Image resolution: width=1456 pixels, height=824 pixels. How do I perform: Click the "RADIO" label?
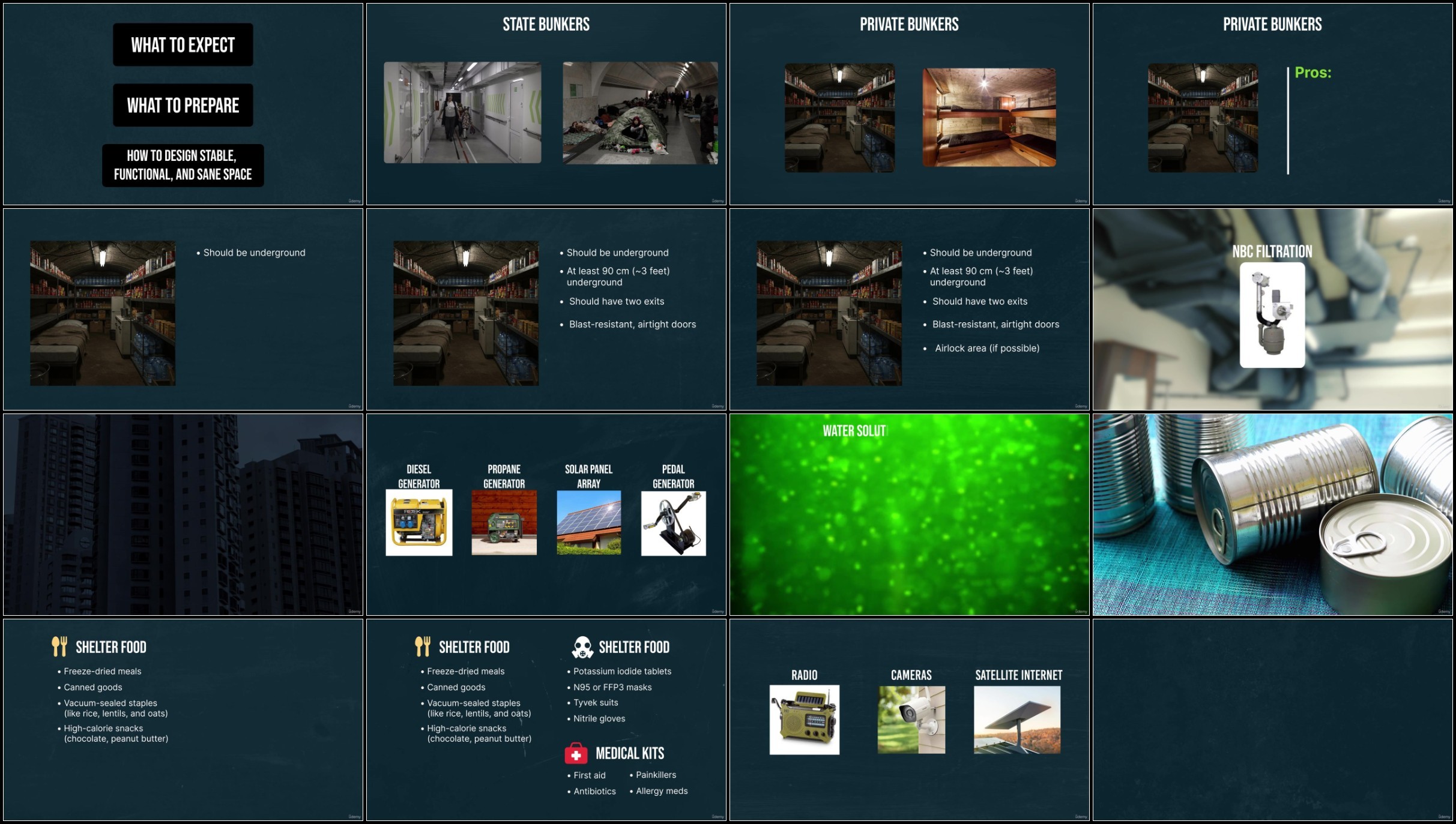point(805,675)
